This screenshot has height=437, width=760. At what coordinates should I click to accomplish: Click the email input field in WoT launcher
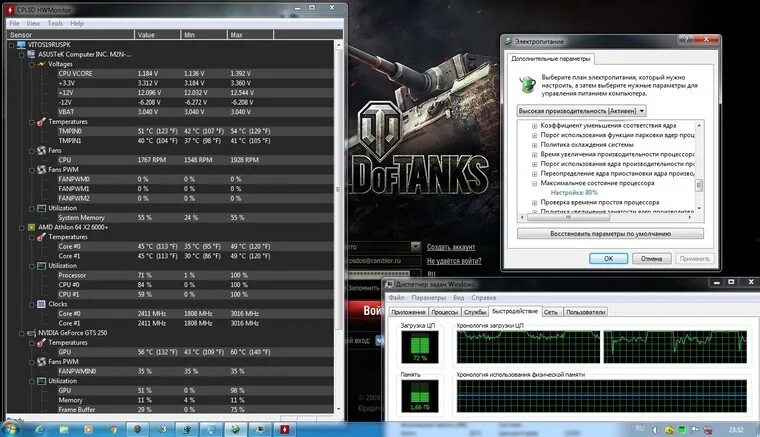(383, 261)
